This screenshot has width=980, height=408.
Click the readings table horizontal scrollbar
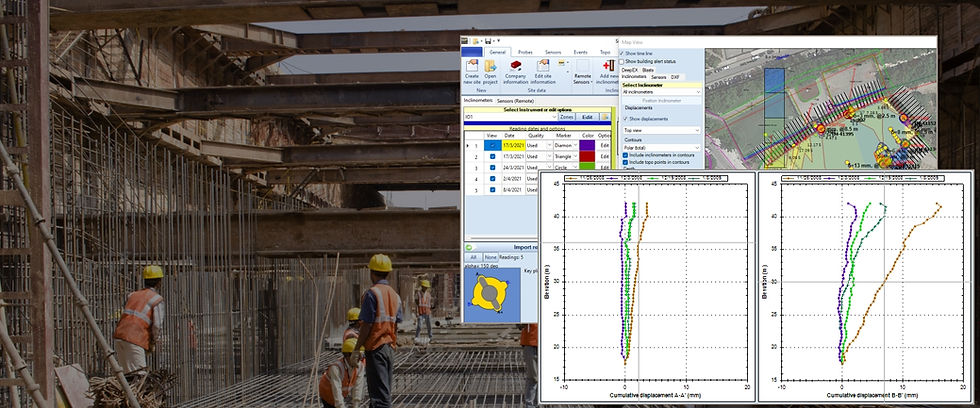(502, 238)
